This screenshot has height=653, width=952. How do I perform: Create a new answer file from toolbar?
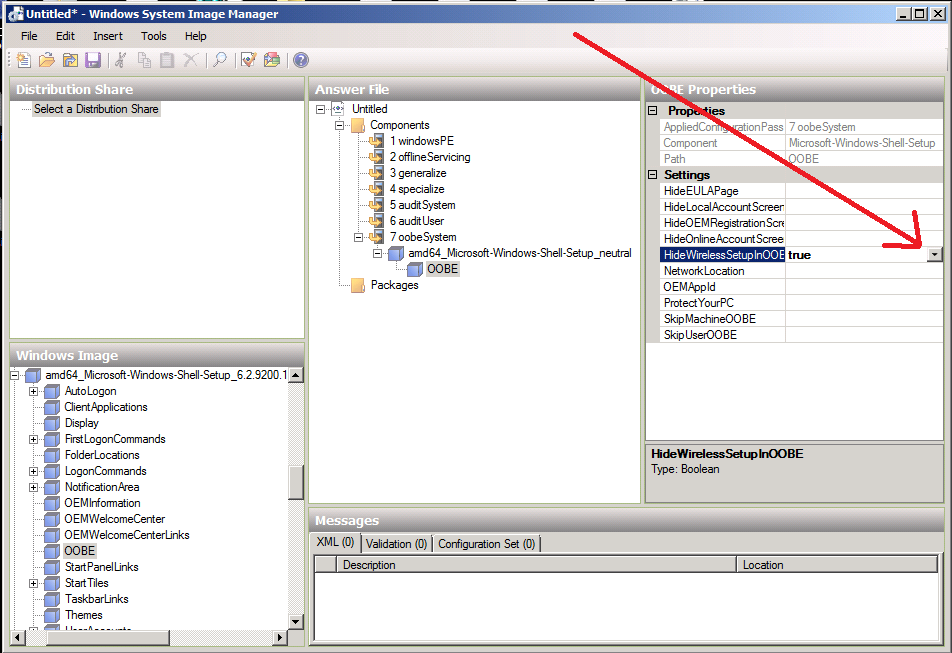tap(23, 60)
